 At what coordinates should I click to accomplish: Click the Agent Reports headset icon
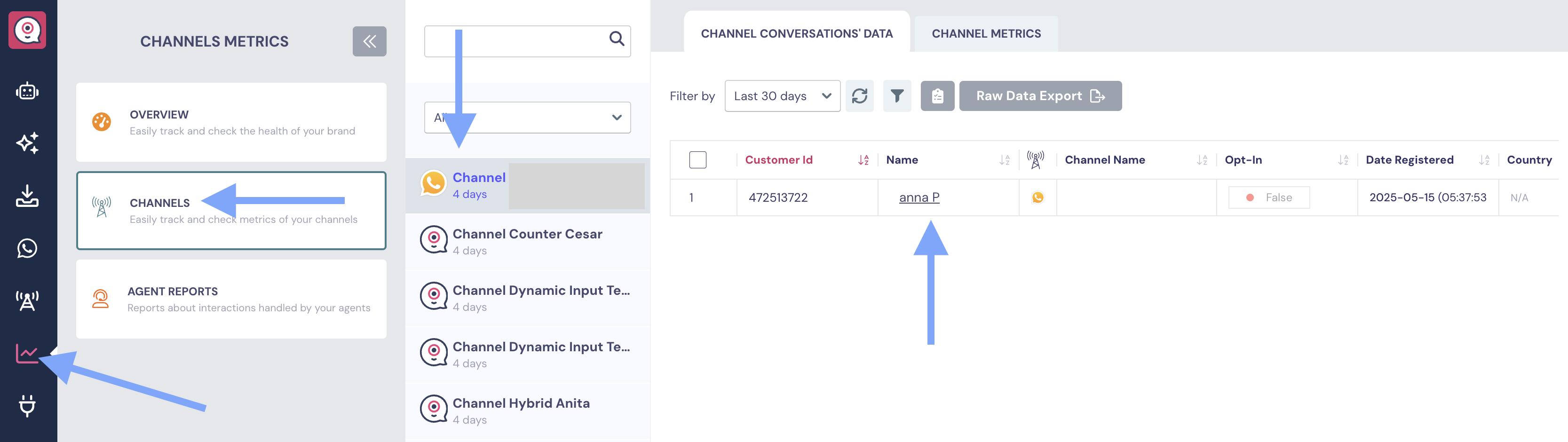tap(101, 298)
